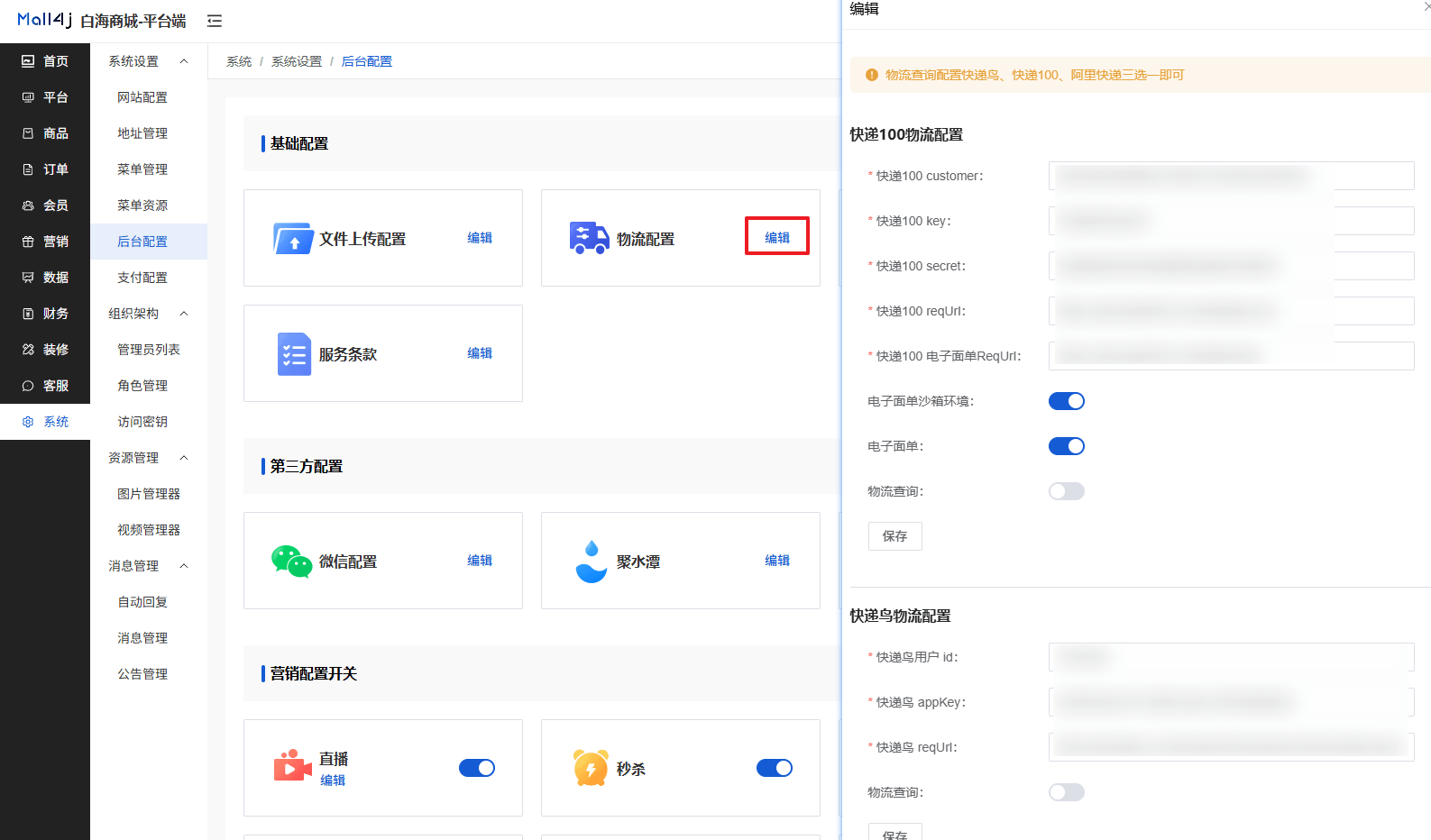
Task: Collapse the 组织架构 submenu group
Action: (x=149, y=314)
